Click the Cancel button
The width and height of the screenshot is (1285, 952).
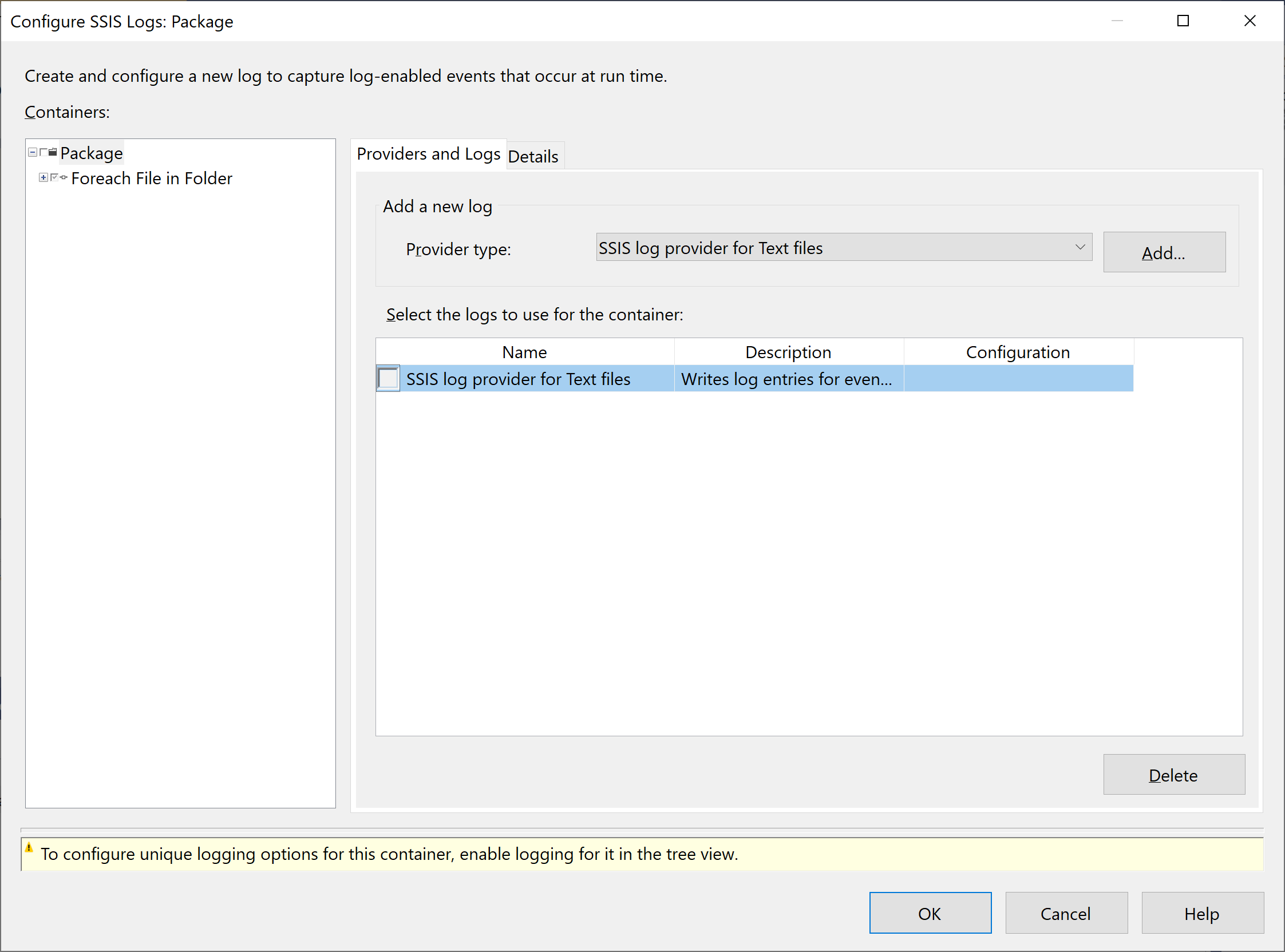pos(1065,914)
